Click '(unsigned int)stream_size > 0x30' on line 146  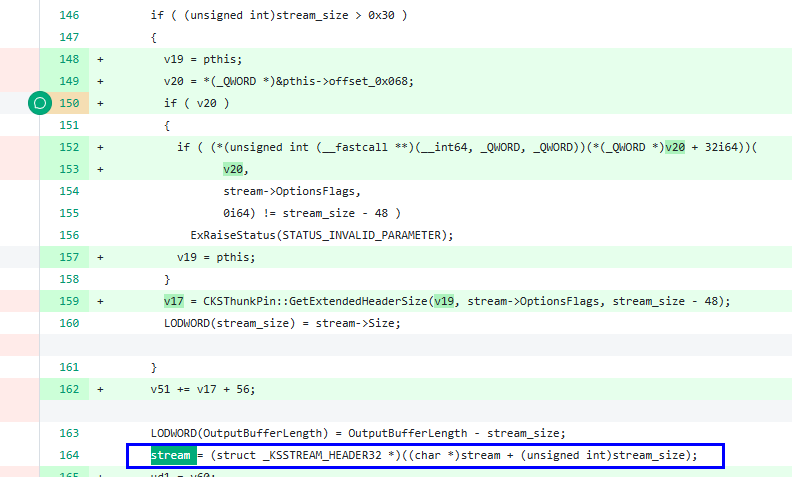click(289, 15)
